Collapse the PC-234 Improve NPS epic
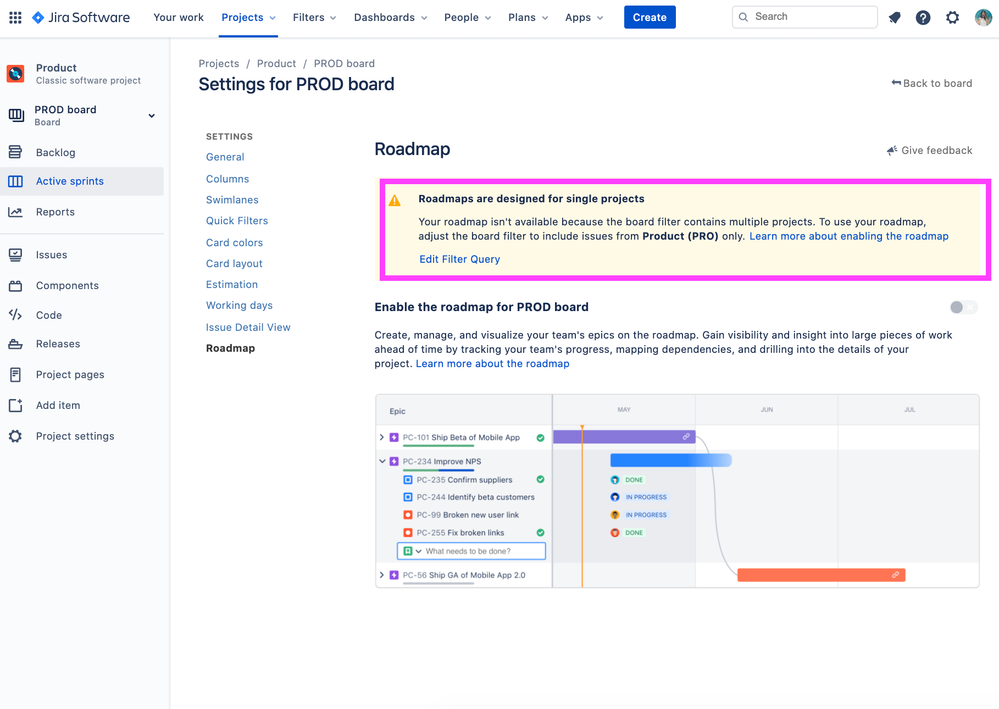The height and width of the screenshot is (709, 999). click(382, 461)
